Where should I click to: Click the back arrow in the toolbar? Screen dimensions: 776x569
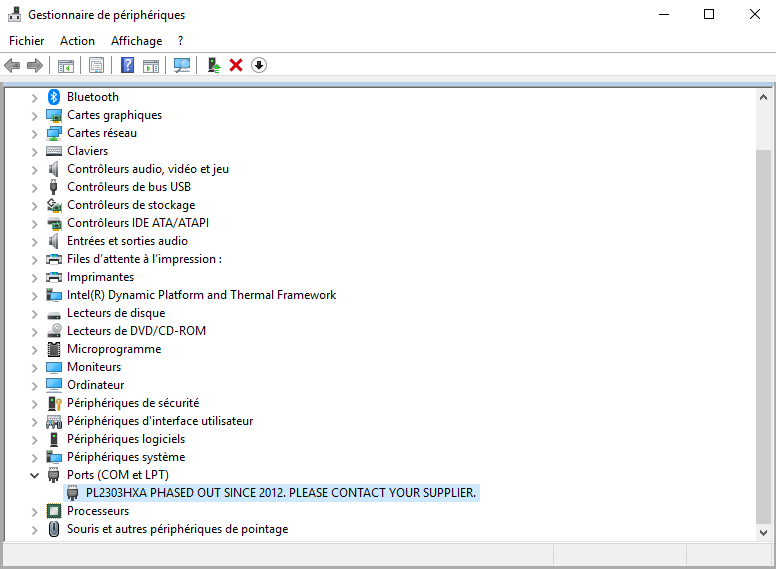pyautogui.click(x=12, y=65)
